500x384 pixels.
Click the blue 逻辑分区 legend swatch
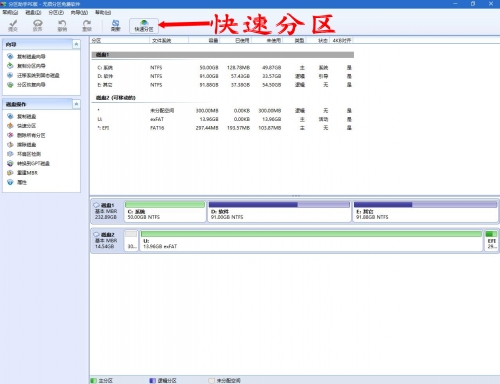tap(153, 380)
